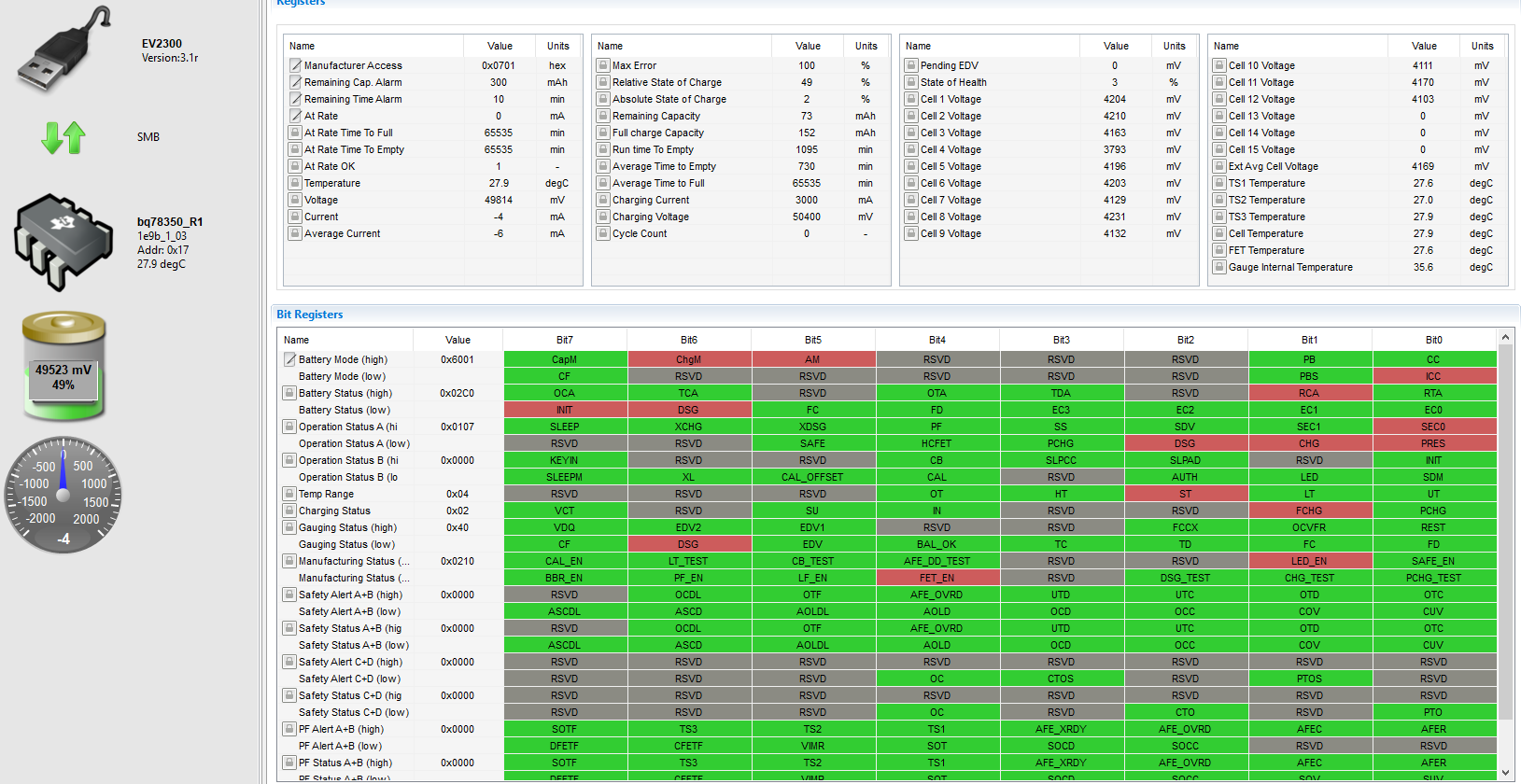This screenshot has height=784, width=1521.
Task: Click the scroll up arrow of Bit Registers
Action: 1505,337
